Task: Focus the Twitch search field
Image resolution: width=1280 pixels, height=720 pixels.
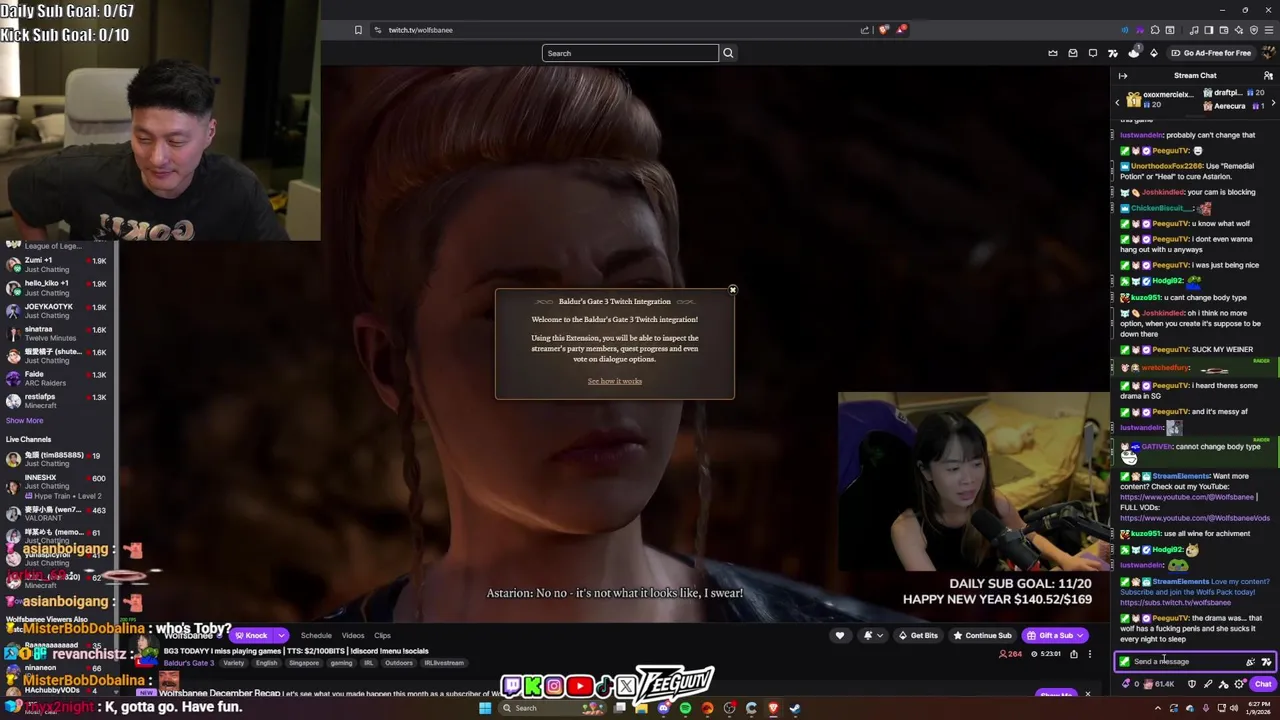Action: point(630,53)
